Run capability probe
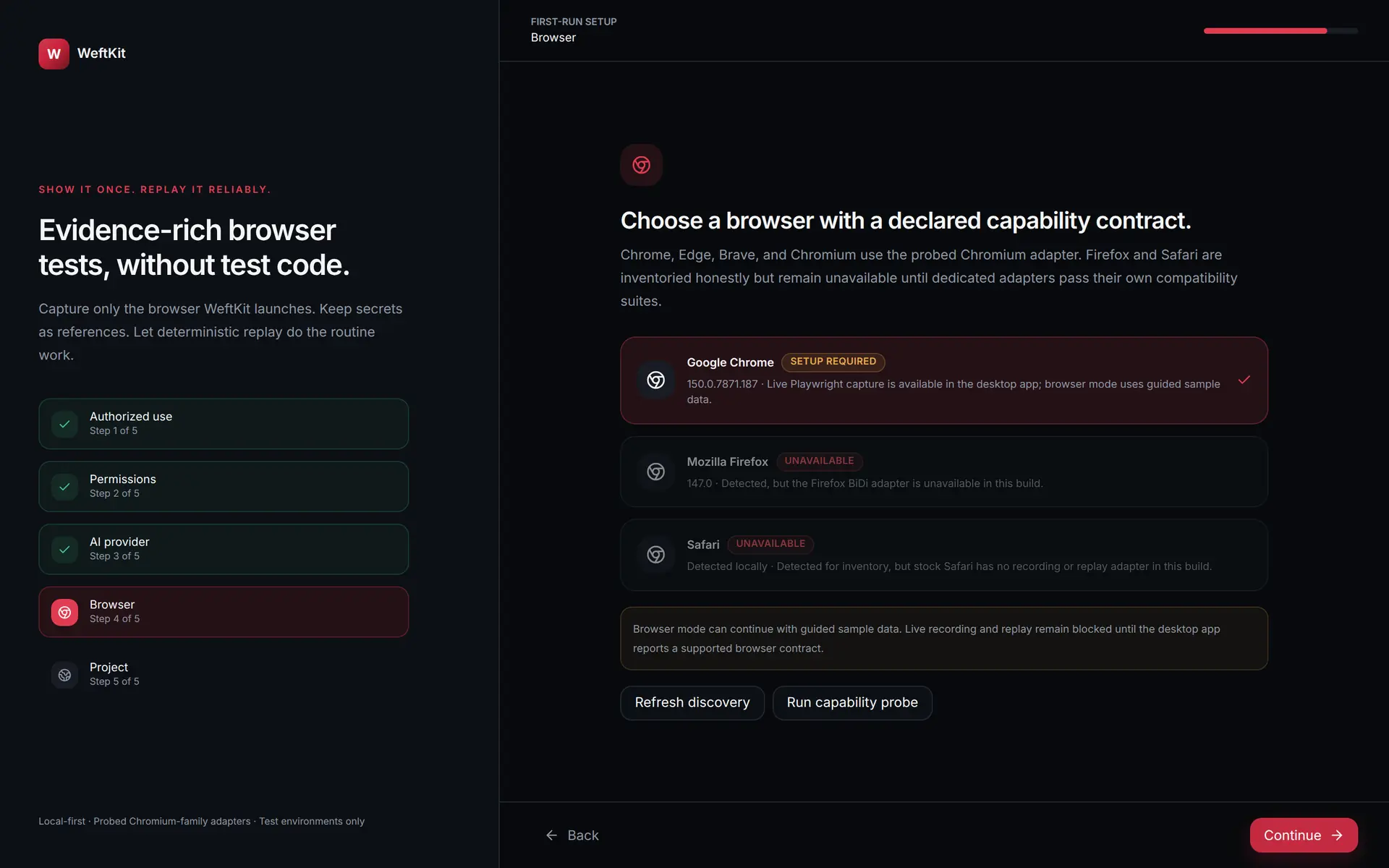The width and height of the screenshot is (1389, 868). [x=852, y=703]
